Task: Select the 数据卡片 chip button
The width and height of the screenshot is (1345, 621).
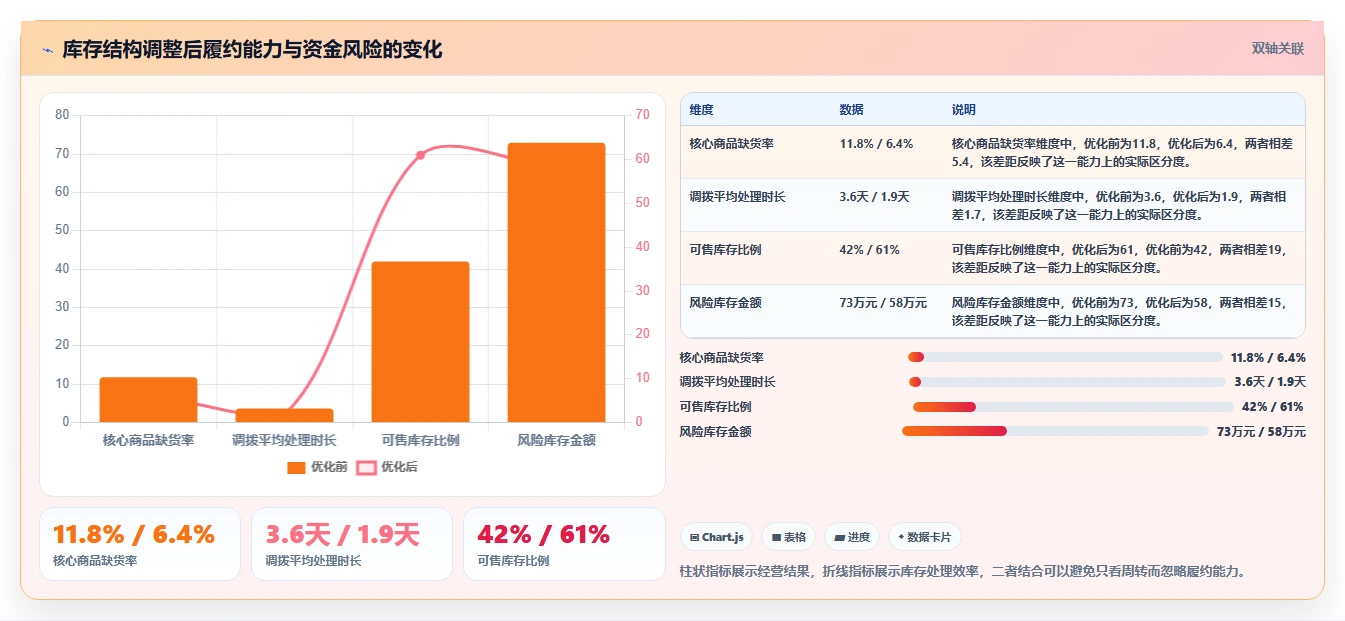Action: pos(925,537)
